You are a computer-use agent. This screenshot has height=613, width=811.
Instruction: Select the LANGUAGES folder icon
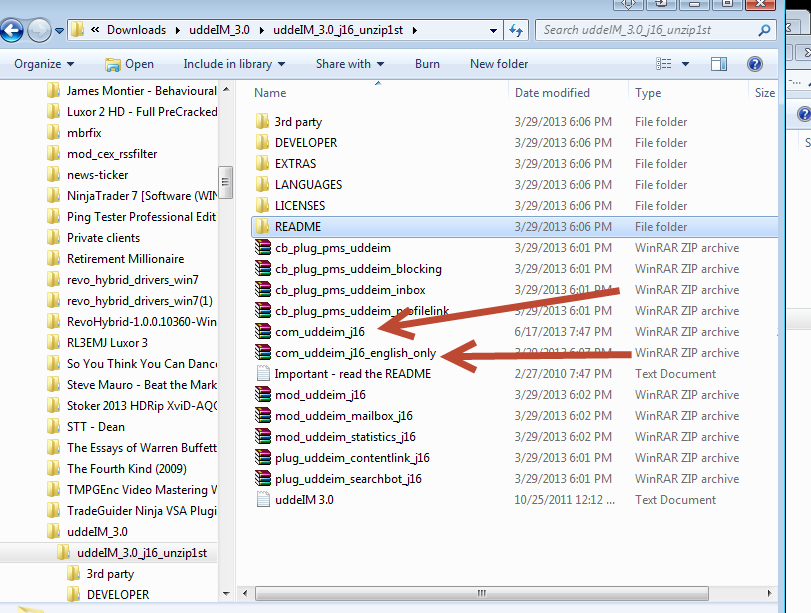pos(263,185)
